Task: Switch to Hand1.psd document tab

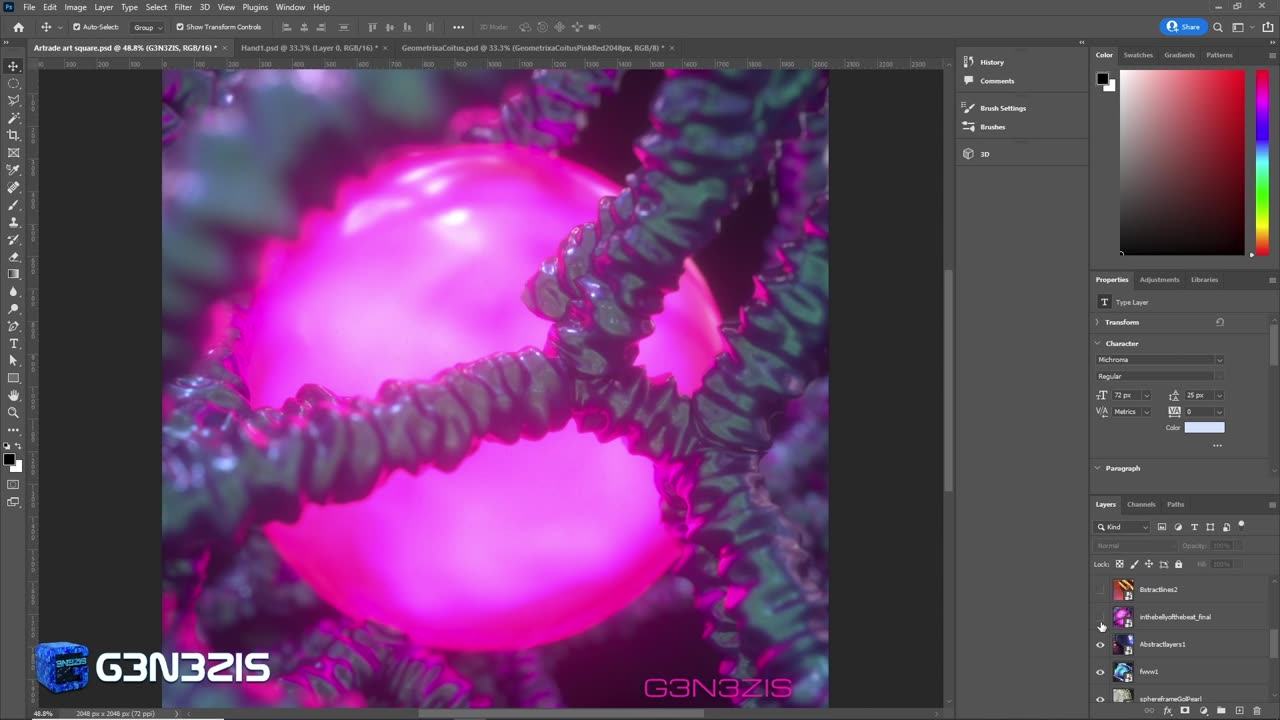Action: (x=309, y=48)
